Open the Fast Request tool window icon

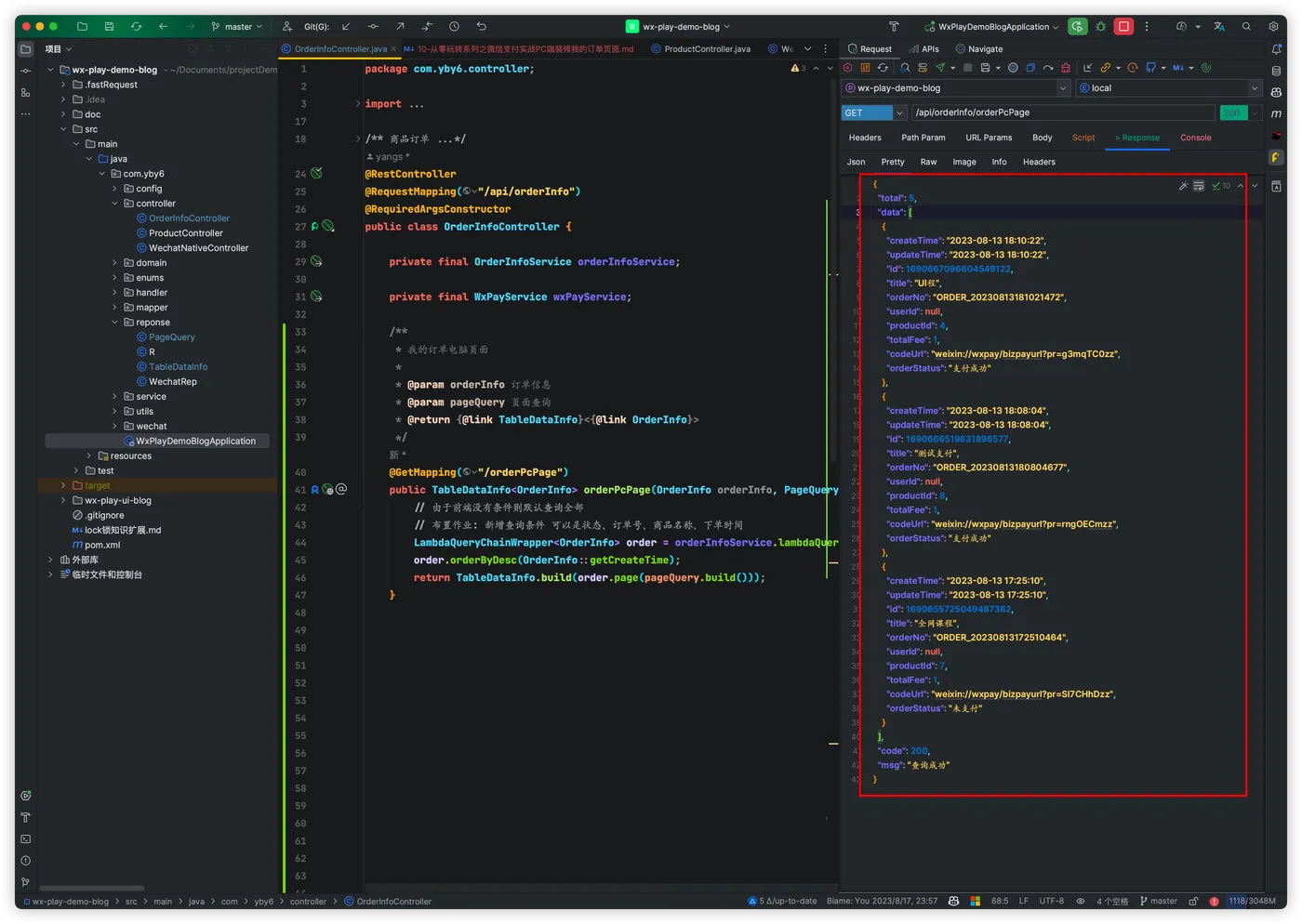pyautogui.click(x=1276, y=157)
